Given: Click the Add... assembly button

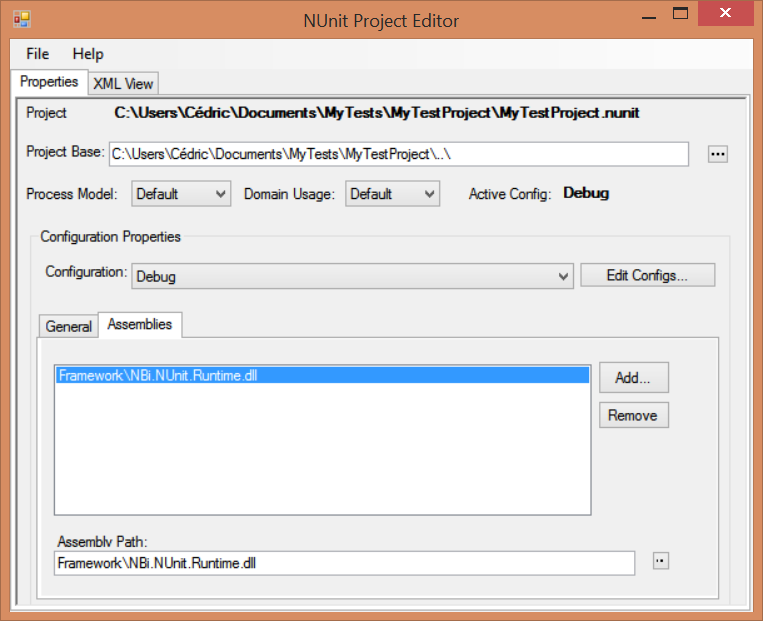Looking at the screenshot, I should [634, 378].
